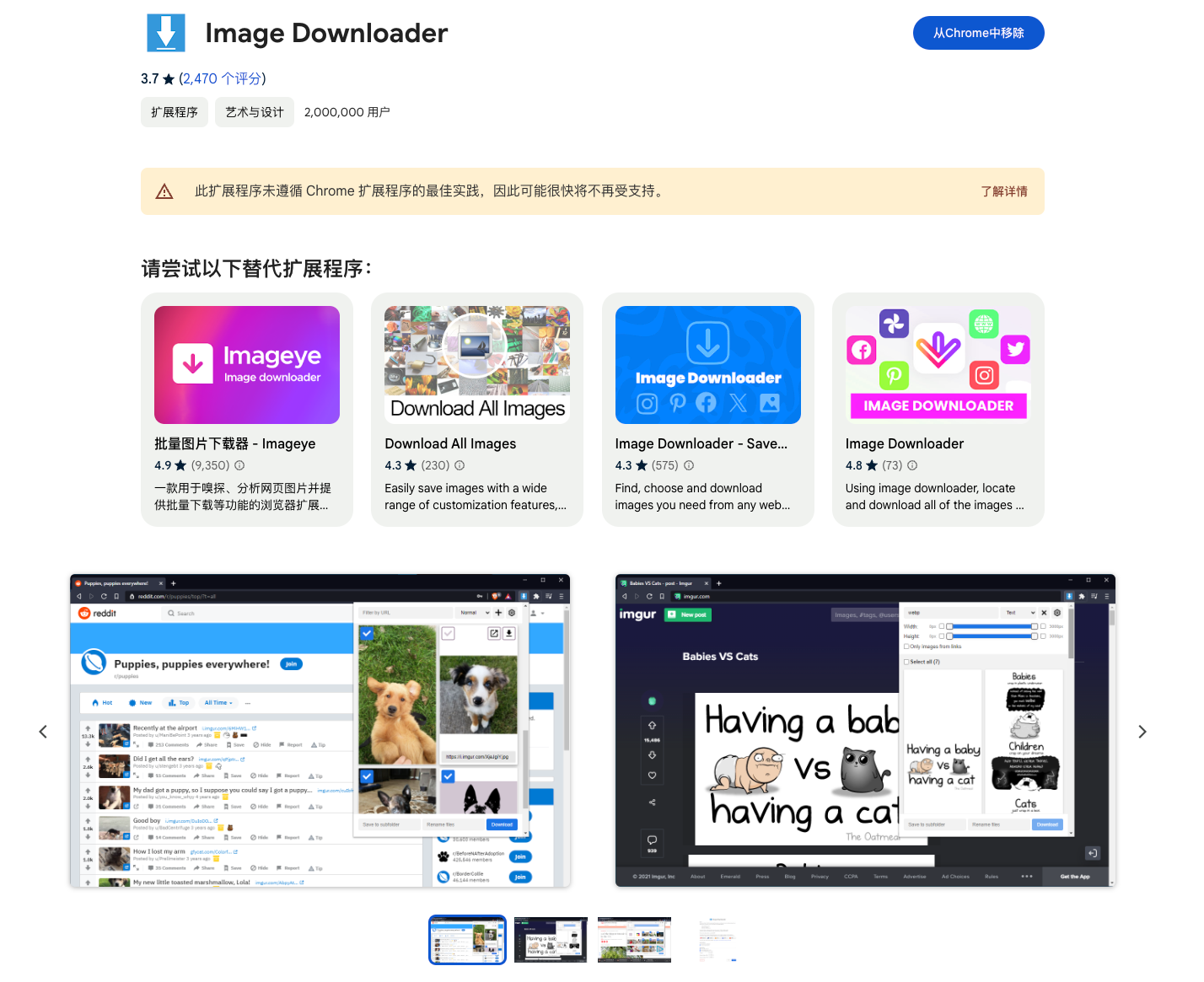
Task: Click the 批量图片下载器 - Imageye title
Action: tap(235, 443)
